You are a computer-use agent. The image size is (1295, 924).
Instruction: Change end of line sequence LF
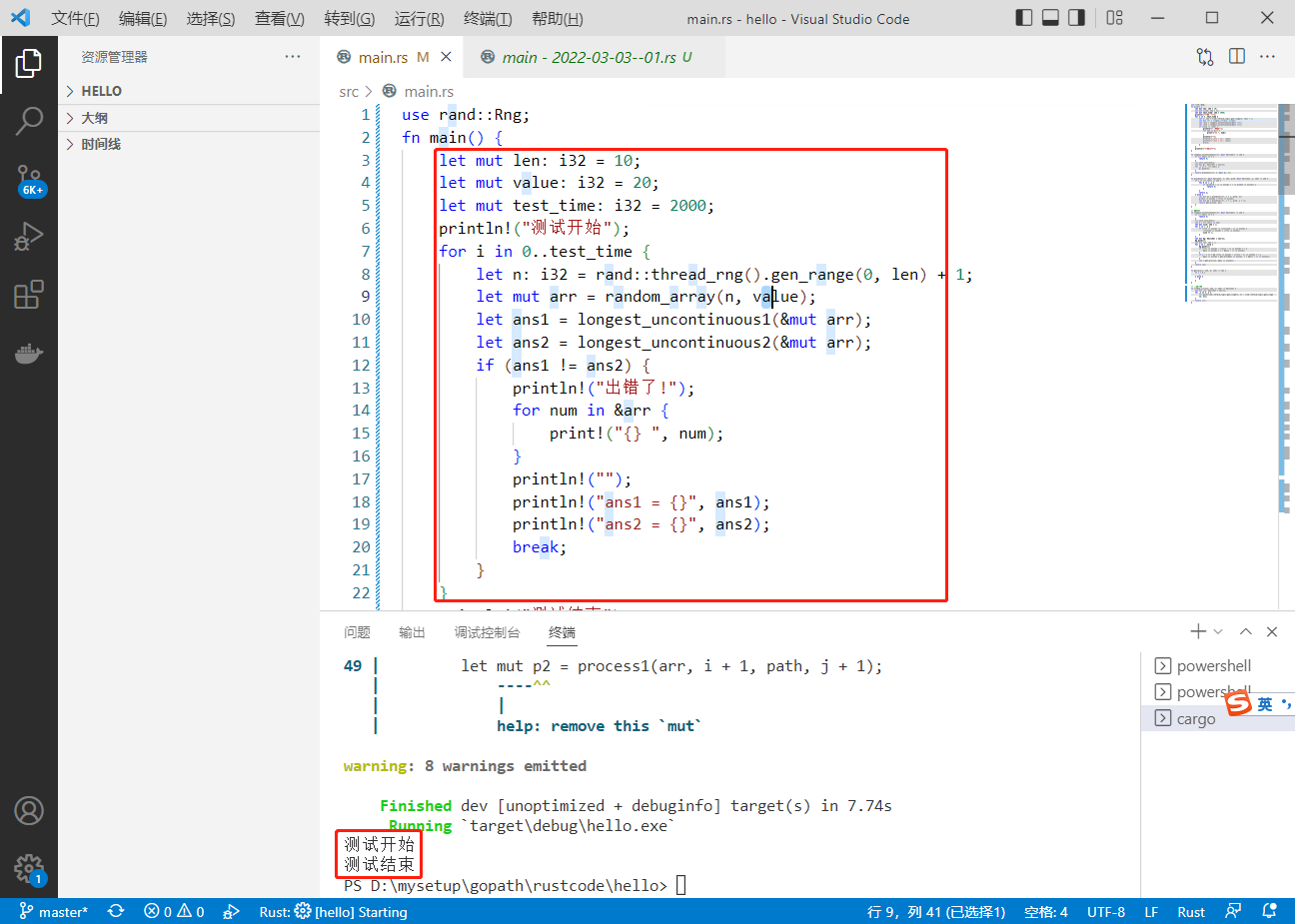point(1151,912)
